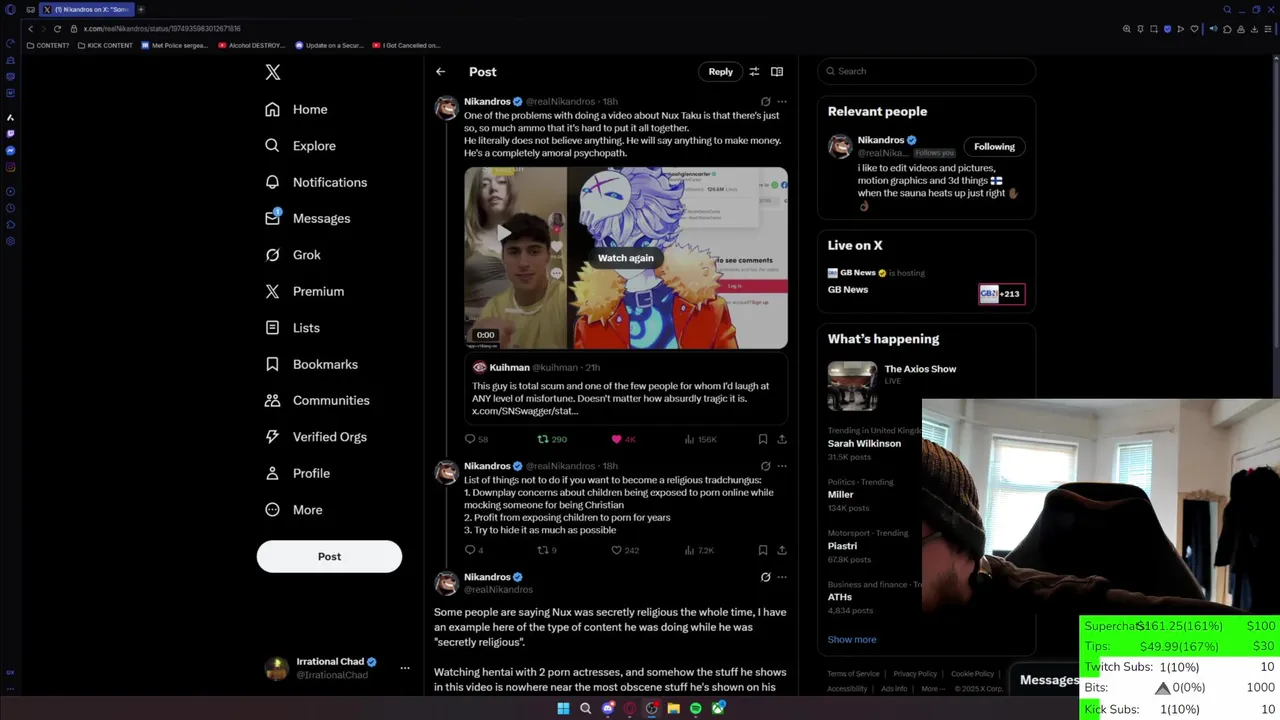Image resolution: width=1280 pixels, height=720 pixels.
Task: Open more options on tradchungus list post
Action: point(782,466)
